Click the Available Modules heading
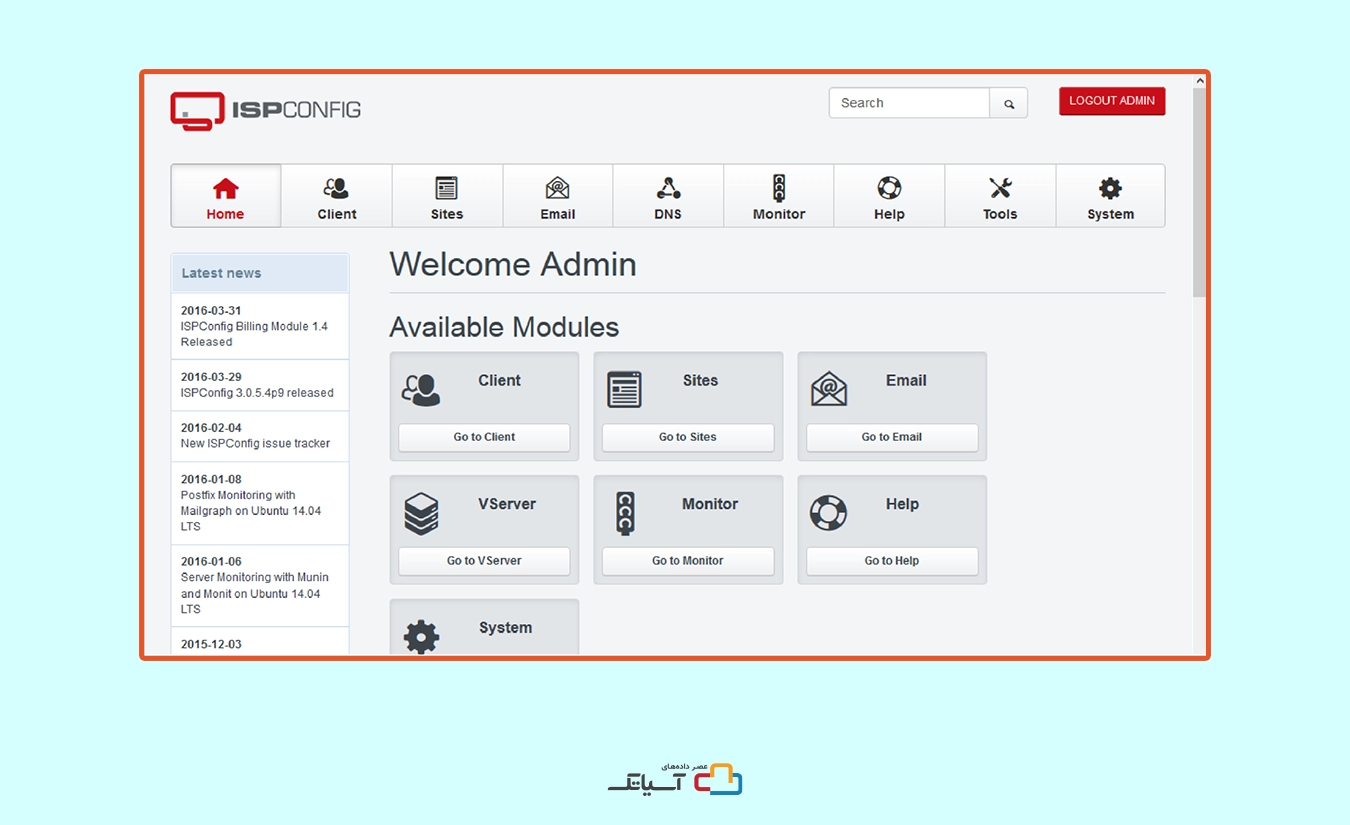The height and width of the screenshot is (825, 1350). click(x=504, y=327)
